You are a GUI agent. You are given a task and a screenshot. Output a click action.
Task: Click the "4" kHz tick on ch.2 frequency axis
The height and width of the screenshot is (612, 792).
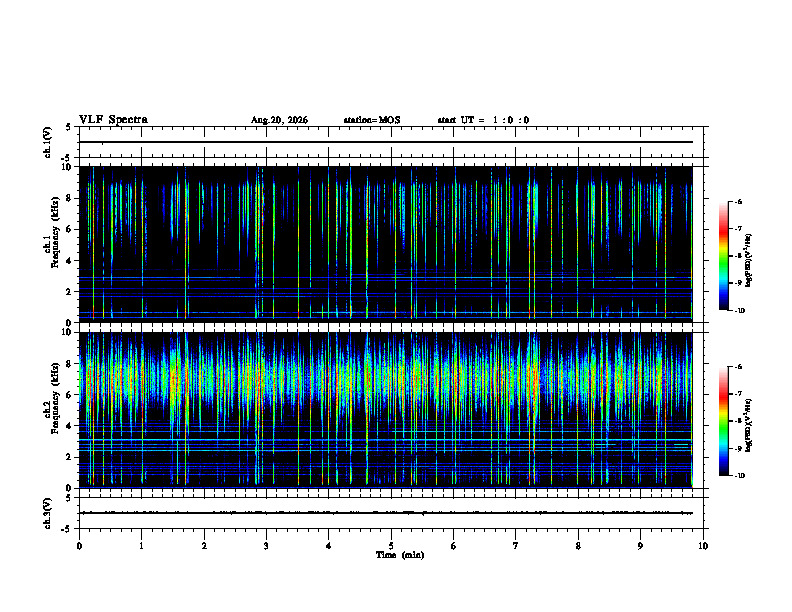click(70, 426)
